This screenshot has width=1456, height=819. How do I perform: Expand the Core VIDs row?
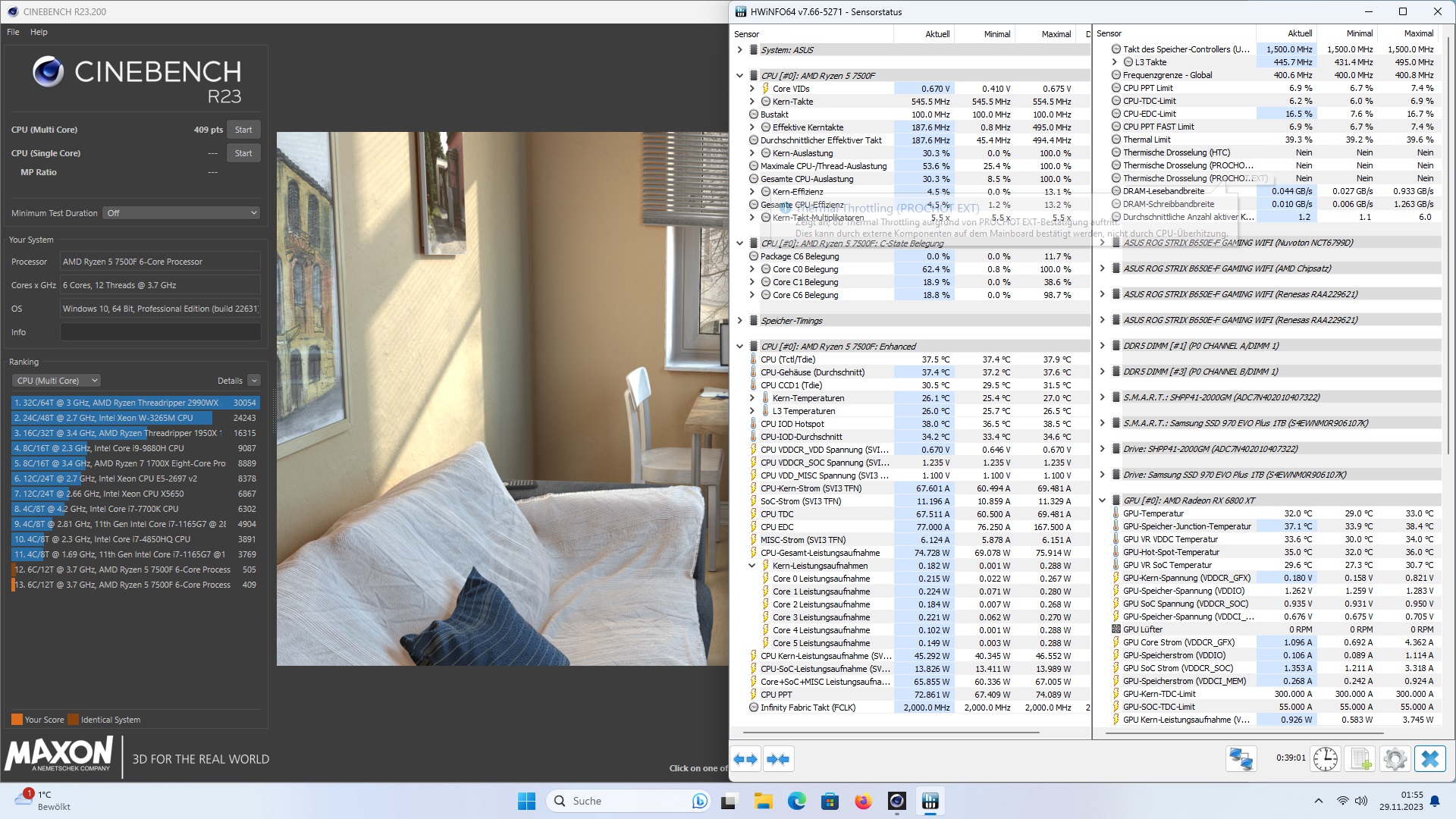pos(752,89)
